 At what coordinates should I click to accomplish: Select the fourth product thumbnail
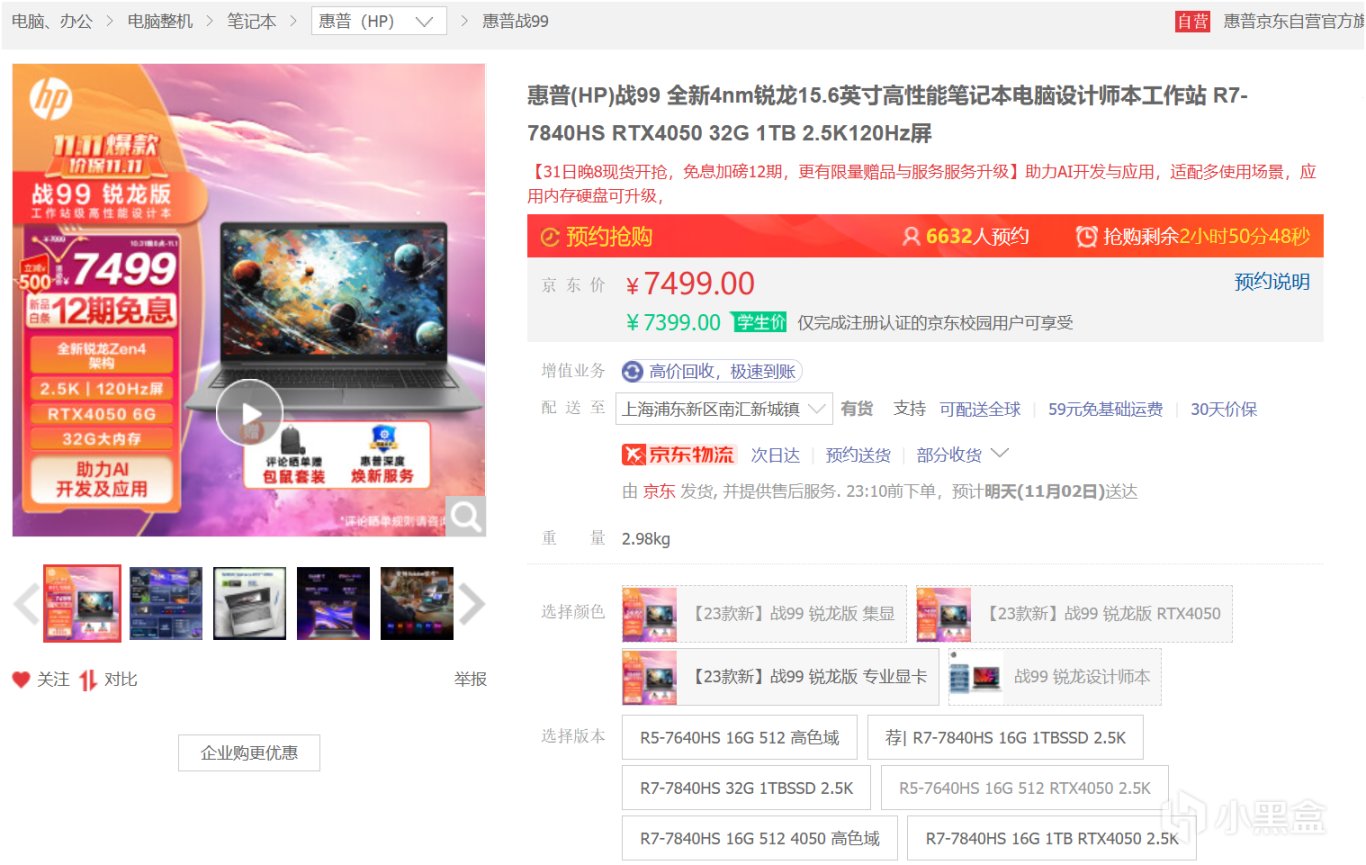[x=333, y=603]
